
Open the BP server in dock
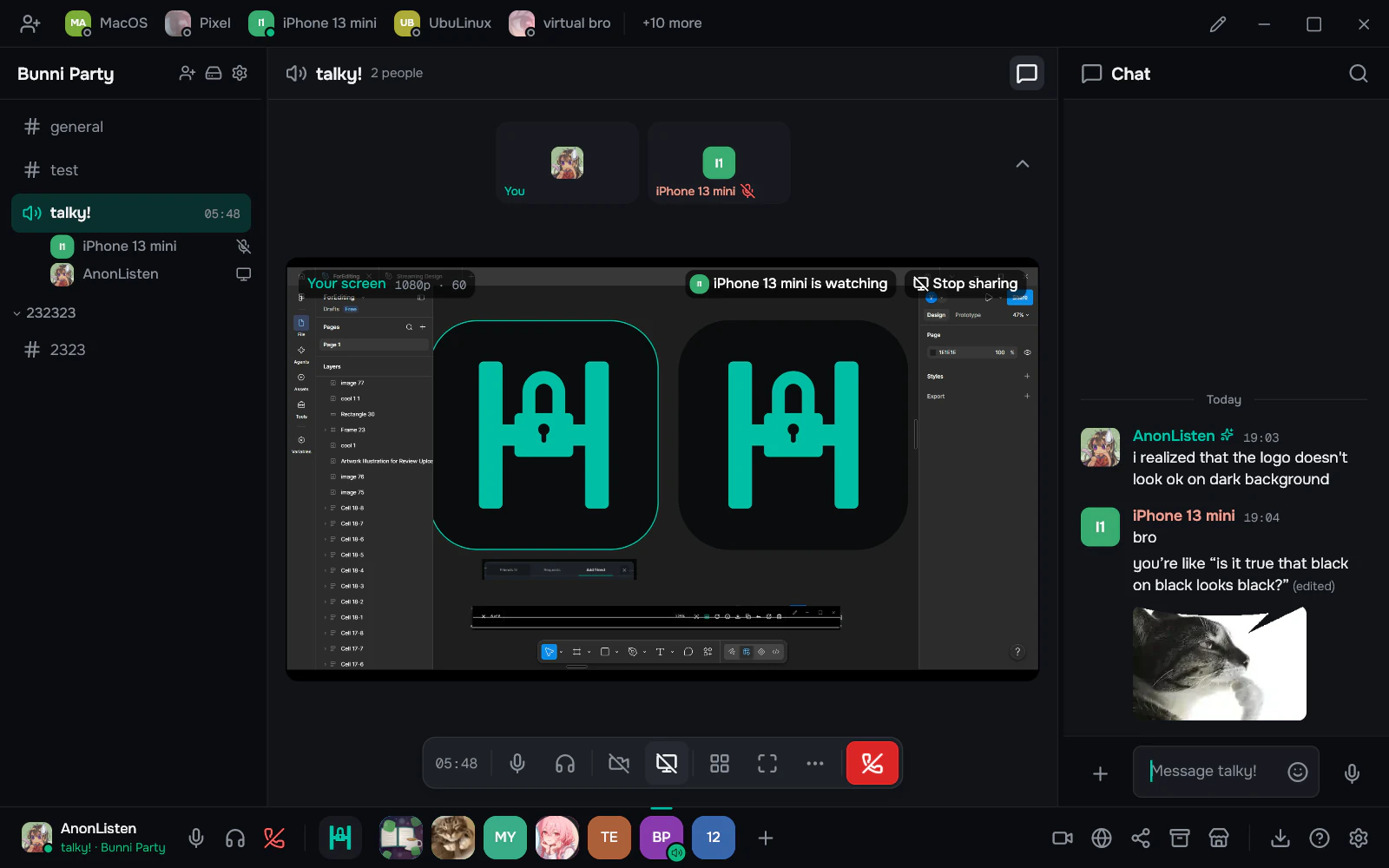coord(662,838)
